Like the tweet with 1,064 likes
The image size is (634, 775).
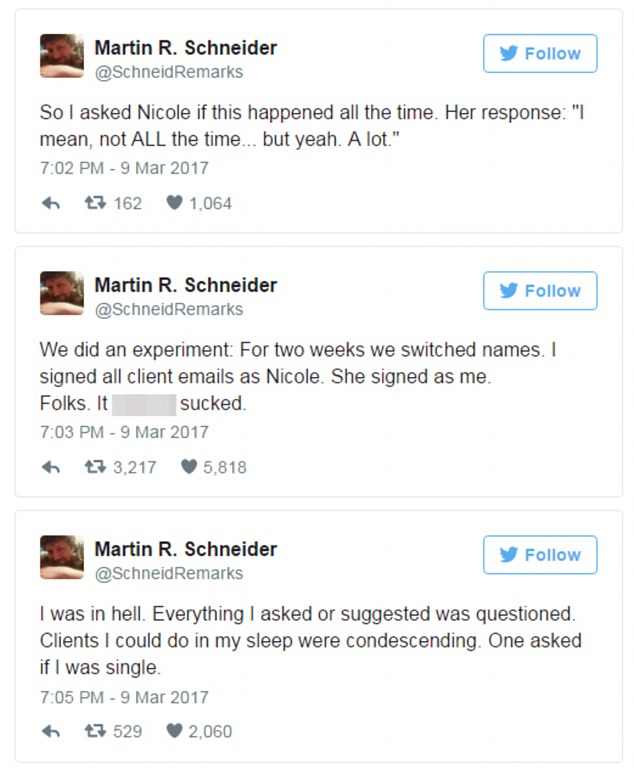point(174,203)
